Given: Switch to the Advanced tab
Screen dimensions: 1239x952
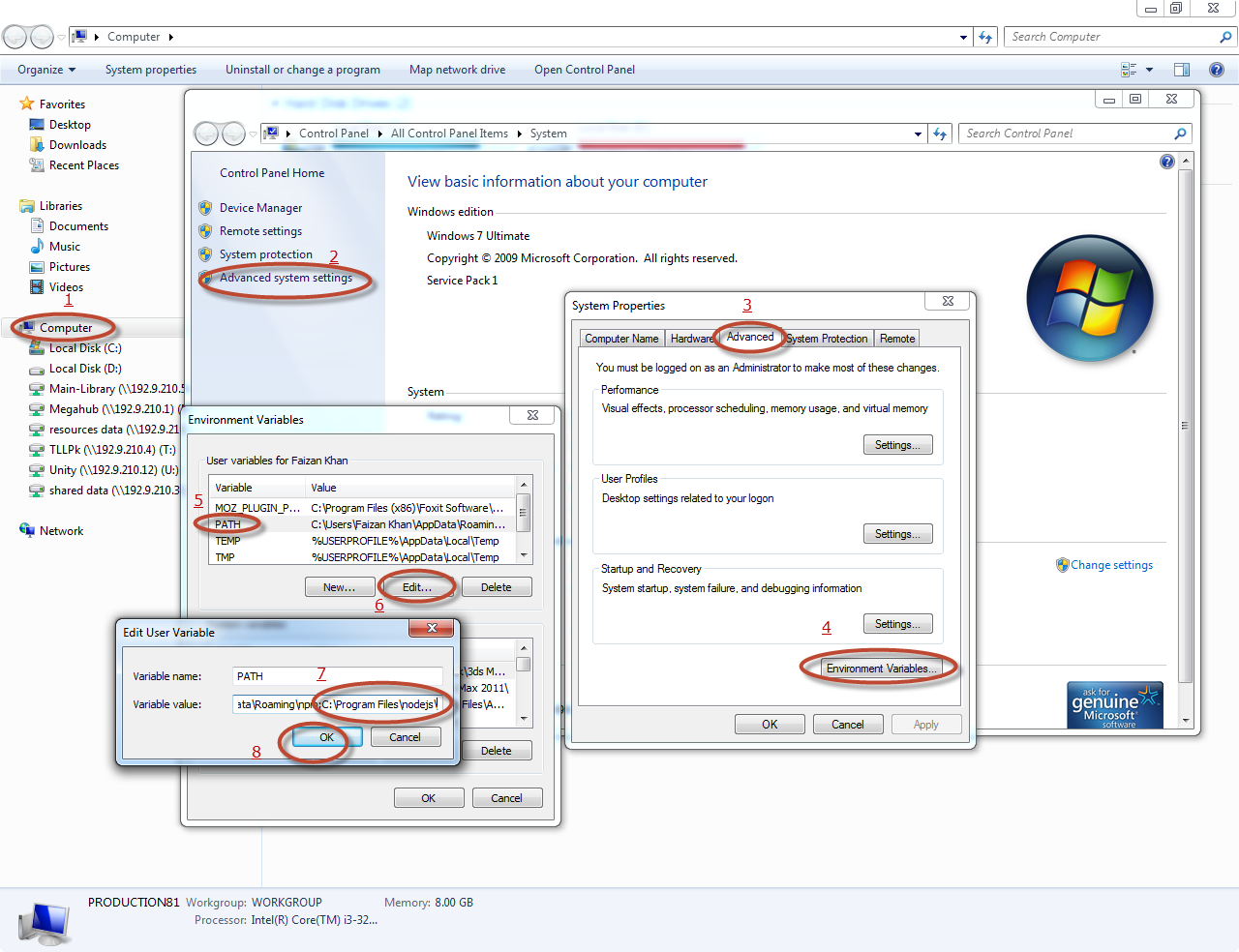Looking at the screenshot, I should (750, 337).
